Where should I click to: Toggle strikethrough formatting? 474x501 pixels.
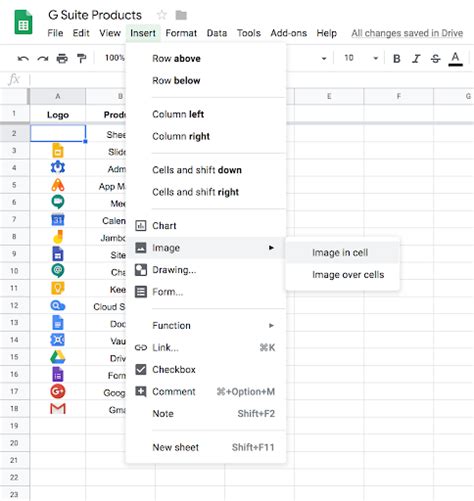pyautogui.click(x=435, y=59)
